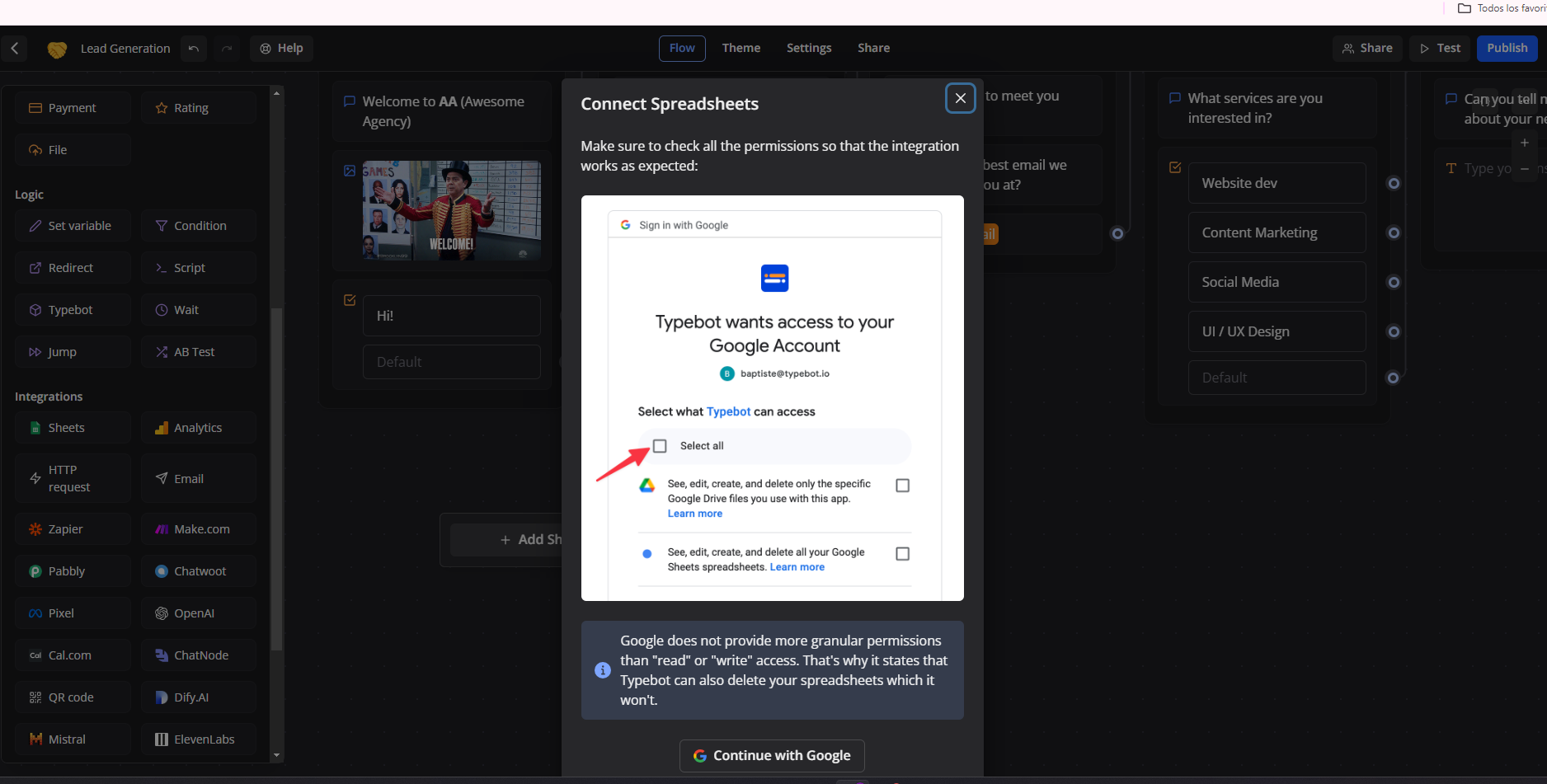
Task: Select the AB Test block
Action: 198,352
